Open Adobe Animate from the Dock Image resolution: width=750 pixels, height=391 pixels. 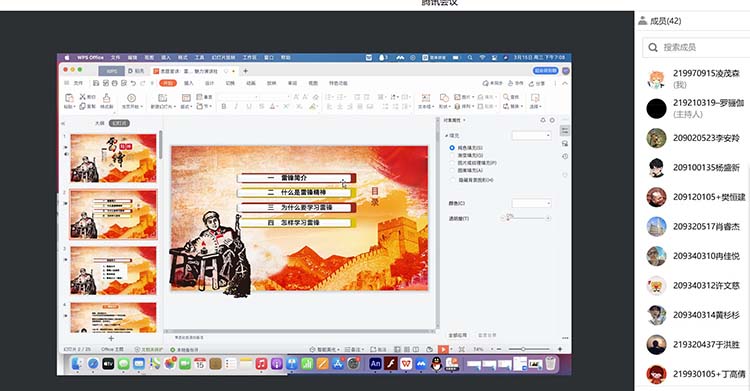coord(375,364)
